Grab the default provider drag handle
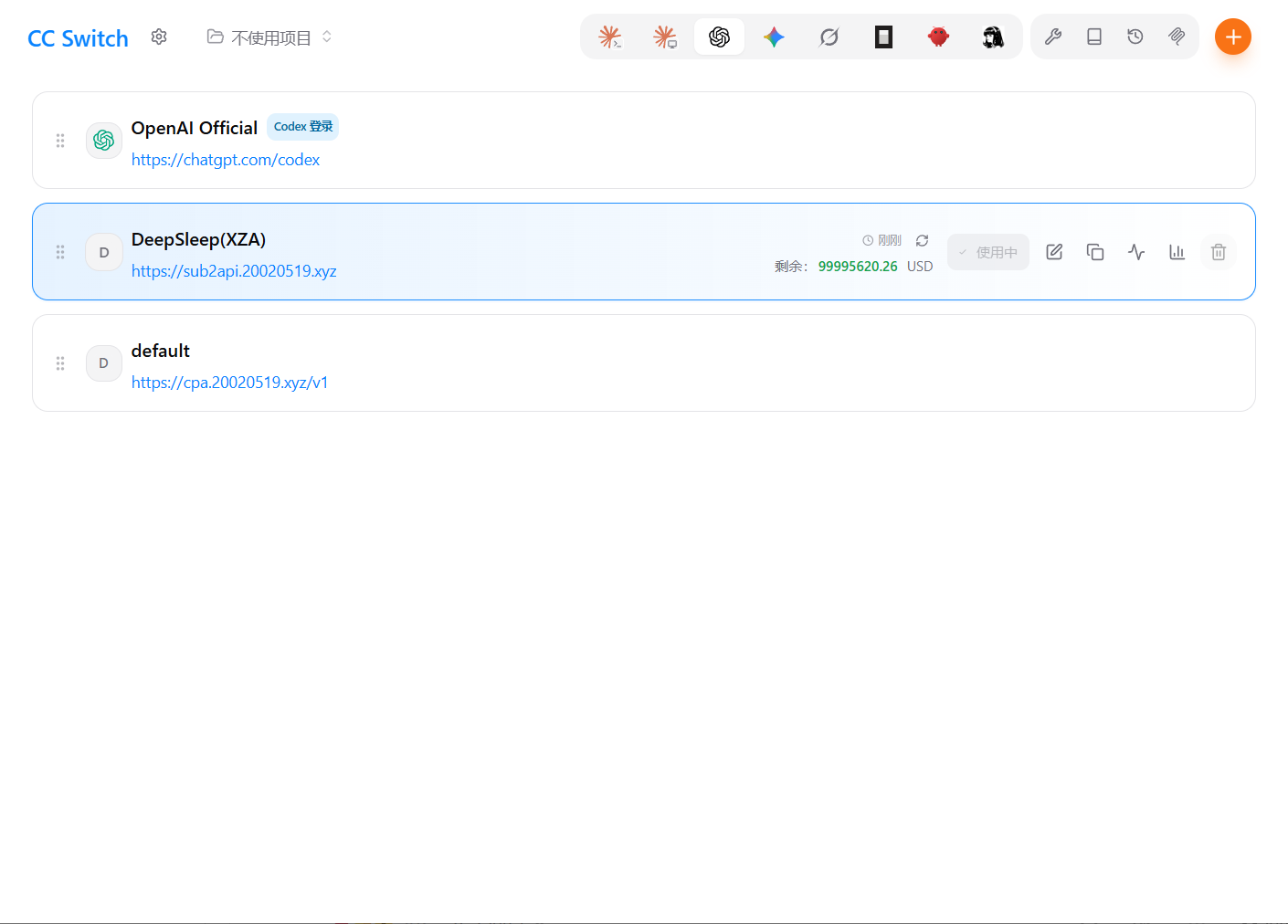This screenshot has height=924, width=1288. tap(60, 363)
